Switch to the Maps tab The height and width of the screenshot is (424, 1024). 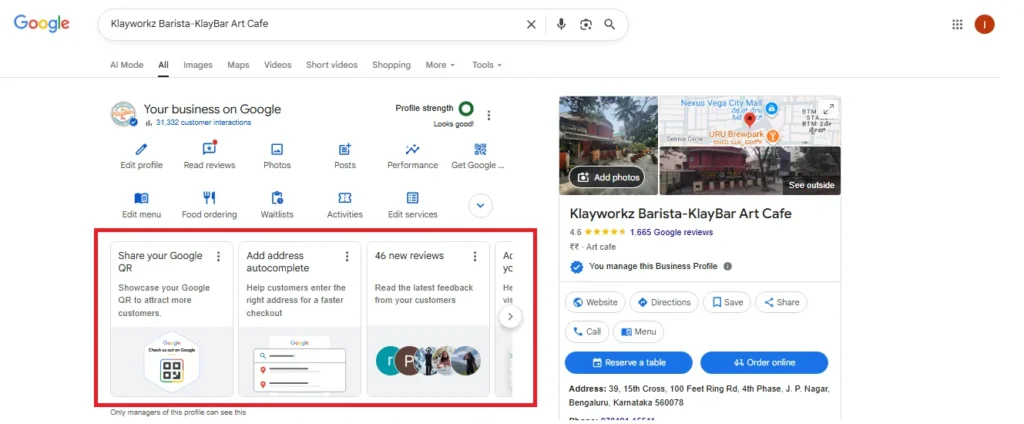tap(238, 65)
